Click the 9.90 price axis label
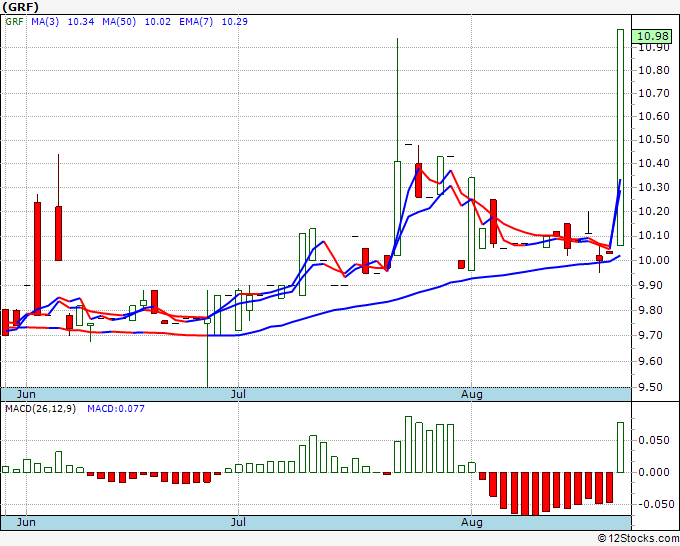 [651, 285]
